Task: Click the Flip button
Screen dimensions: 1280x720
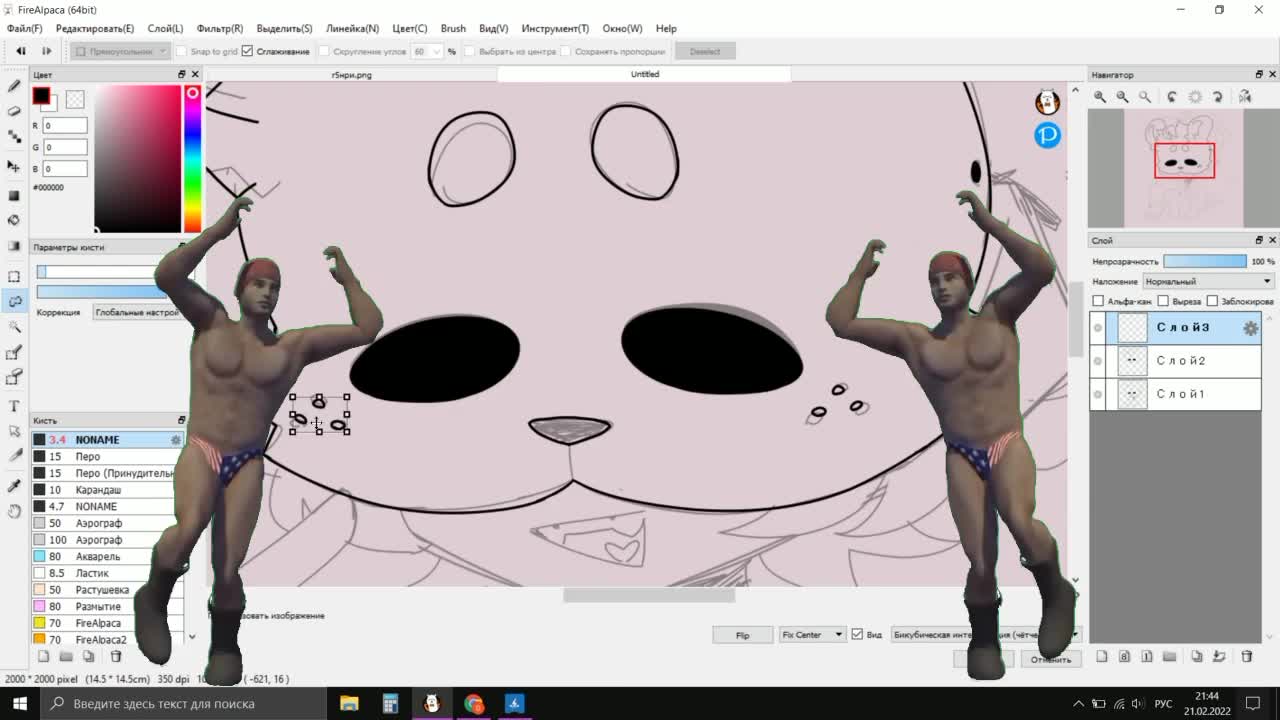Action: 742,634
